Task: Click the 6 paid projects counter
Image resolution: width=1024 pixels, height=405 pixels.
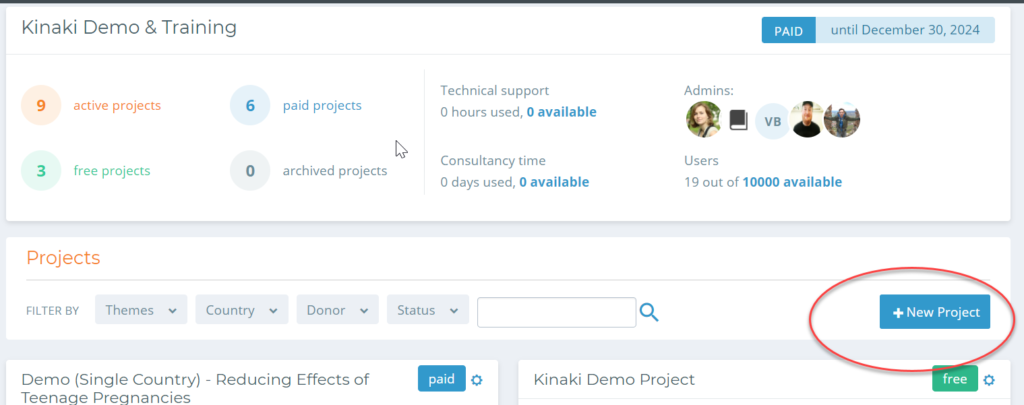Action: [x=296, y=105]
